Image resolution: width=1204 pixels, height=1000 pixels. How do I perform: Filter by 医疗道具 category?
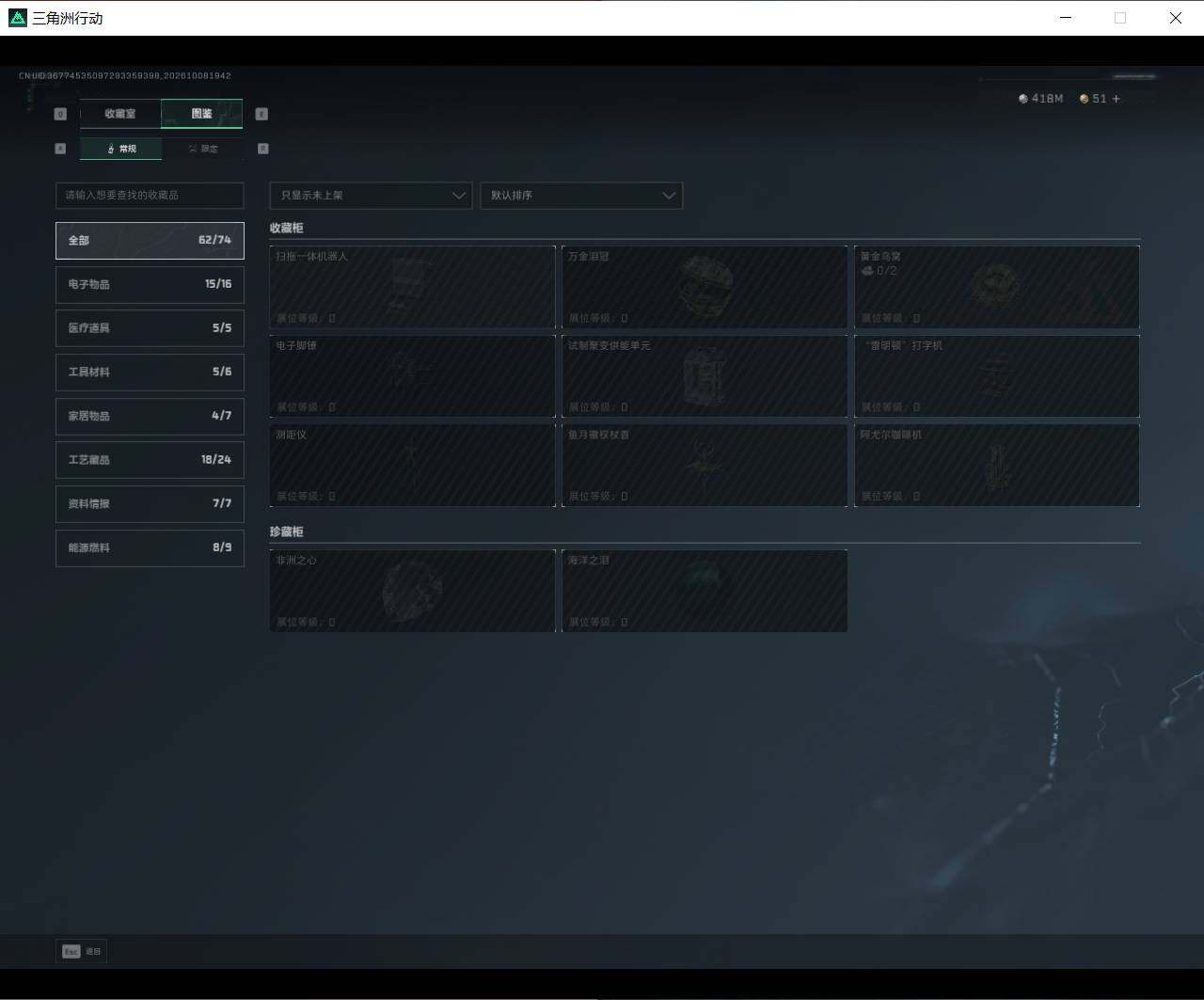[150, 328]
